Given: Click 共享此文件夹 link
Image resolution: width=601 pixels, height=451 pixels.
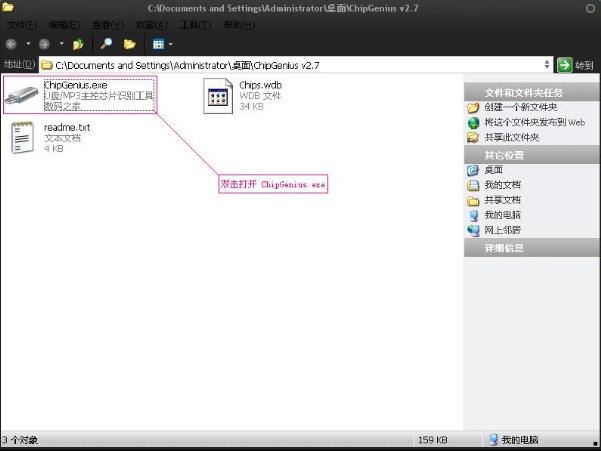Looking at the screenshot, I should tap(512, 137).
